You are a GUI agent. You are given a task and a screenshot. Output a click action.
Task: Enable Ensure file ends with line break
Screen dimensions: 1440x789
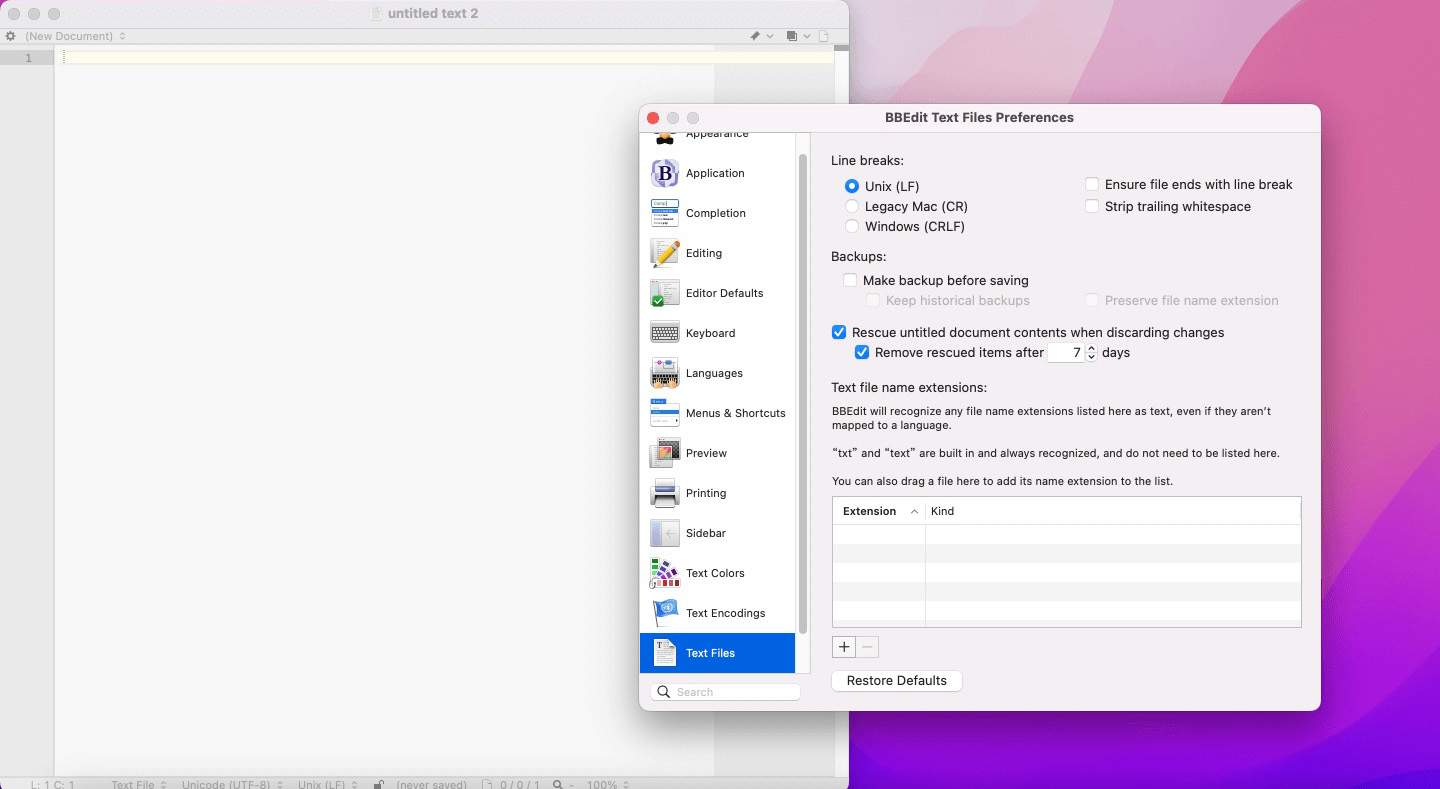click(x=1093, y=184)
